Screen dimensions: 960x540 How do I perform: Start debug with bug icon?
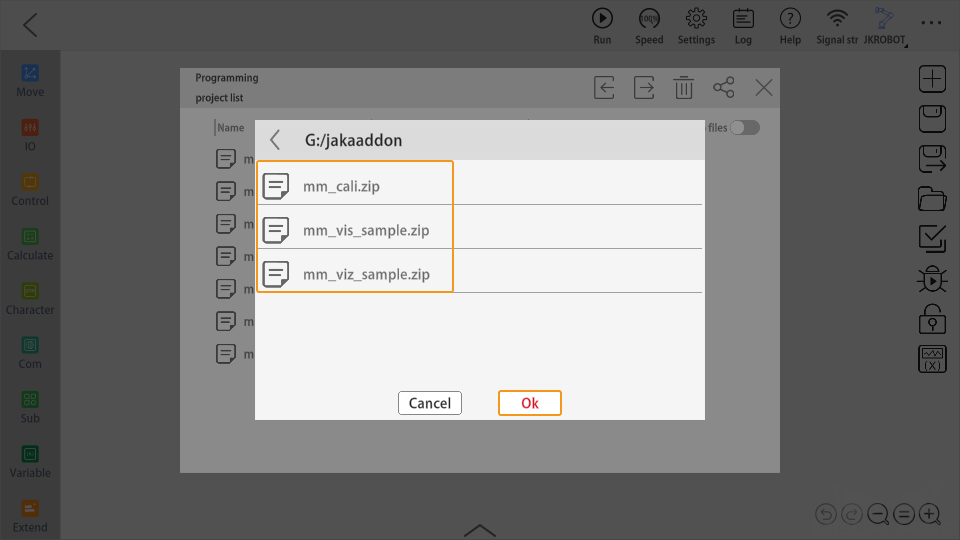pos(932,279)
